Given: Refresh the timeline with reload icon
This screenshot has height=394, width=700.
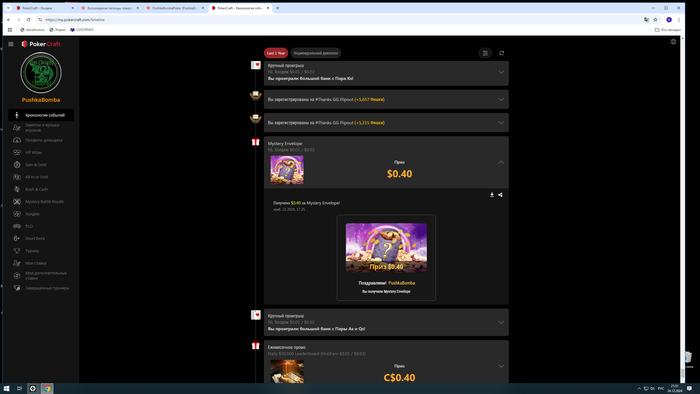Looking at the screenshot, I should point(502,53).
